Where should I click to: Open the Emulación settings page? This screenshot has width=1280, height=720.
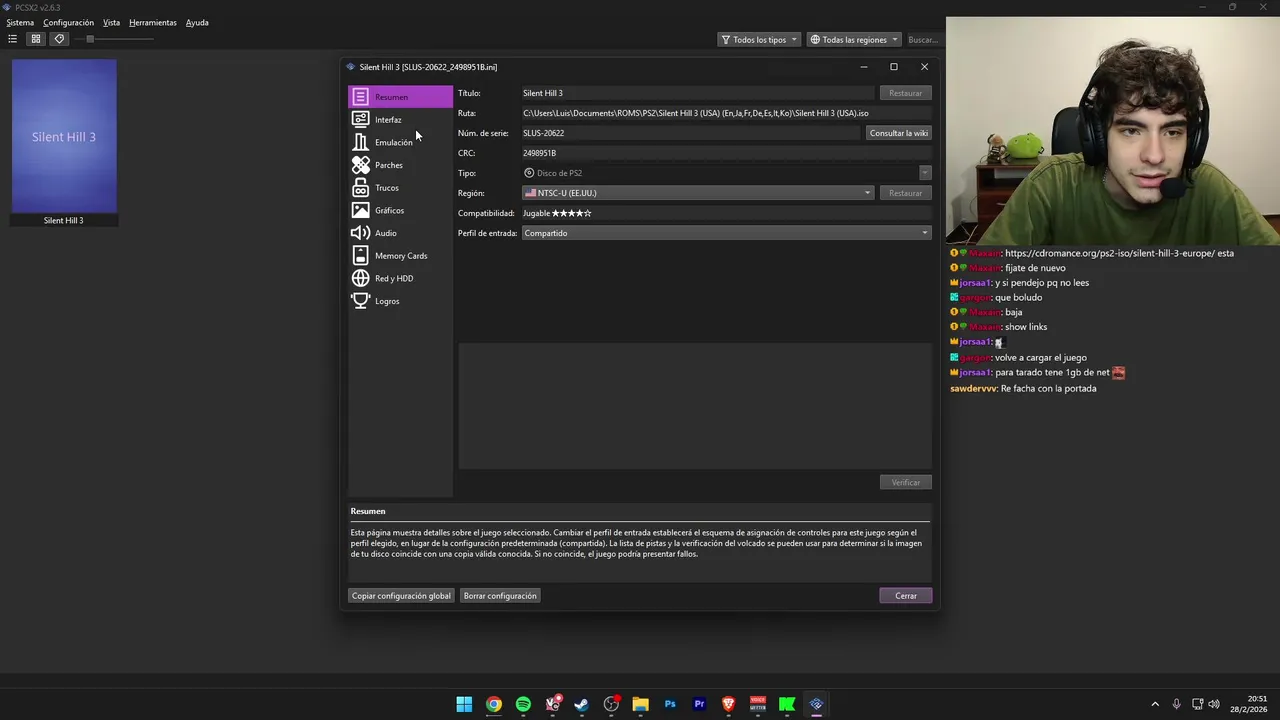(x=400, y=142)
